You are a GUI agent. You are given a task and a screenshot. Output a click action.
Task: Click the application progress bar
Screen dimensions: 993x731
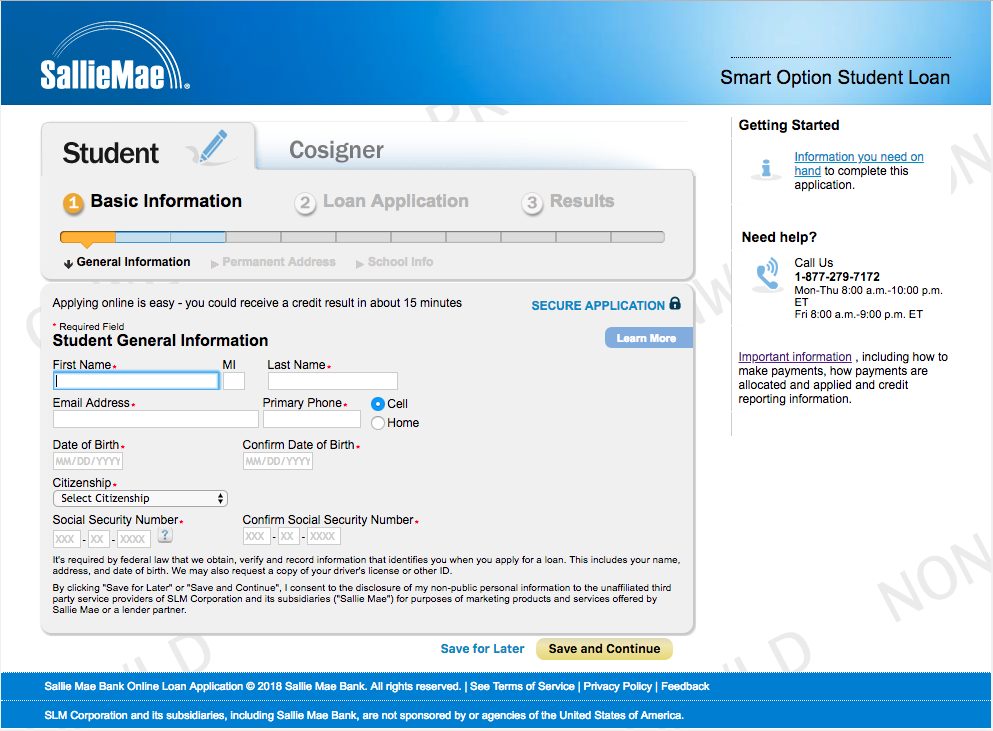coord(362,237)
